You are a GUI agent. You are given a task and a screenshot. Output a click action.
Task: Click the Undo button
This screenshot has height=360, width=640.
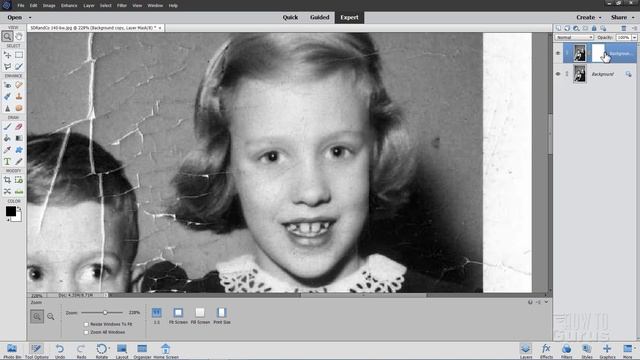pos(60,351)
